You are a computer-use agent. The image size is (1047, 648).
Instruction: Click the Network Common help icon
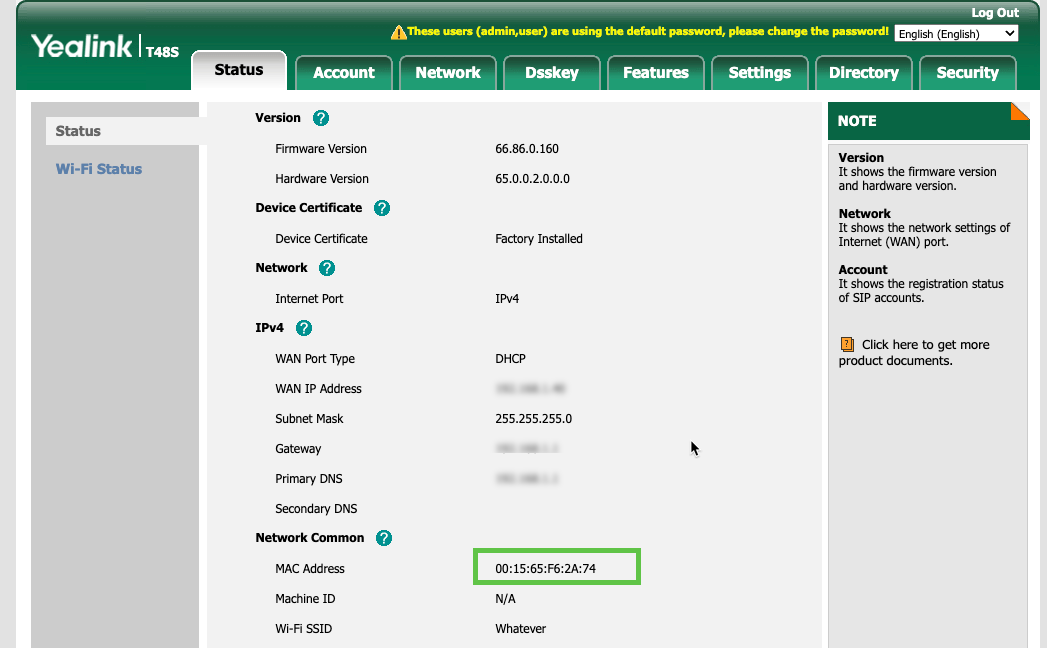click(384, 538)
